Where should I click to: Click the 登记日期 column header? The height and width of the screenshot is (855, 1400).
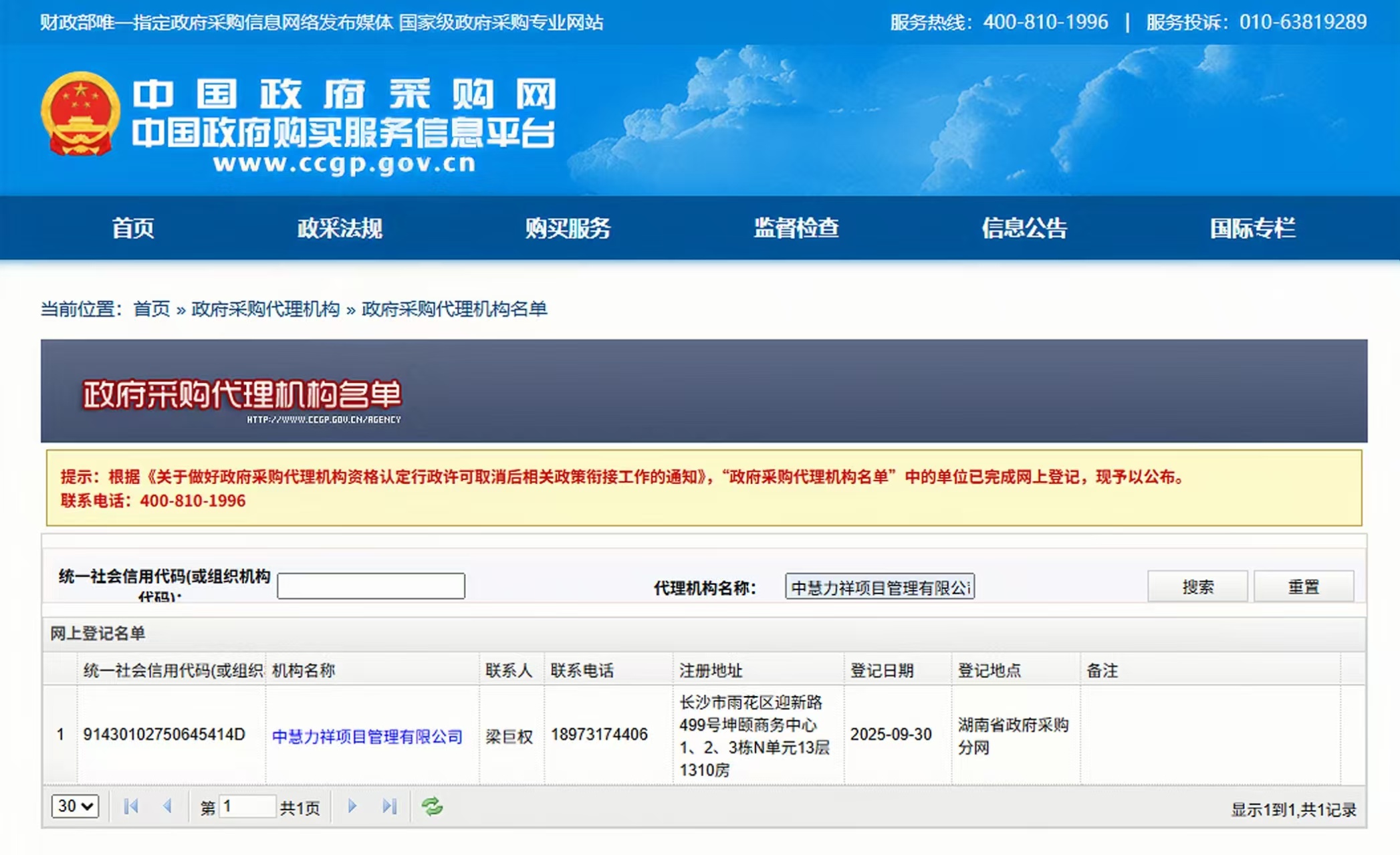click(x=898, y=670)
